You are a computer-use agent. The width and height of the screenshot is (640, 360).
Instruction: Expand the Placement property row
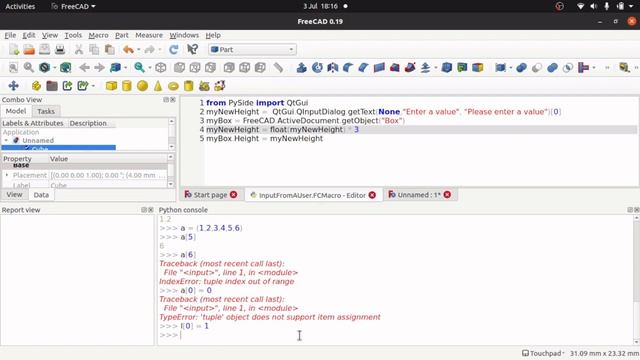[x=7, y=175]
